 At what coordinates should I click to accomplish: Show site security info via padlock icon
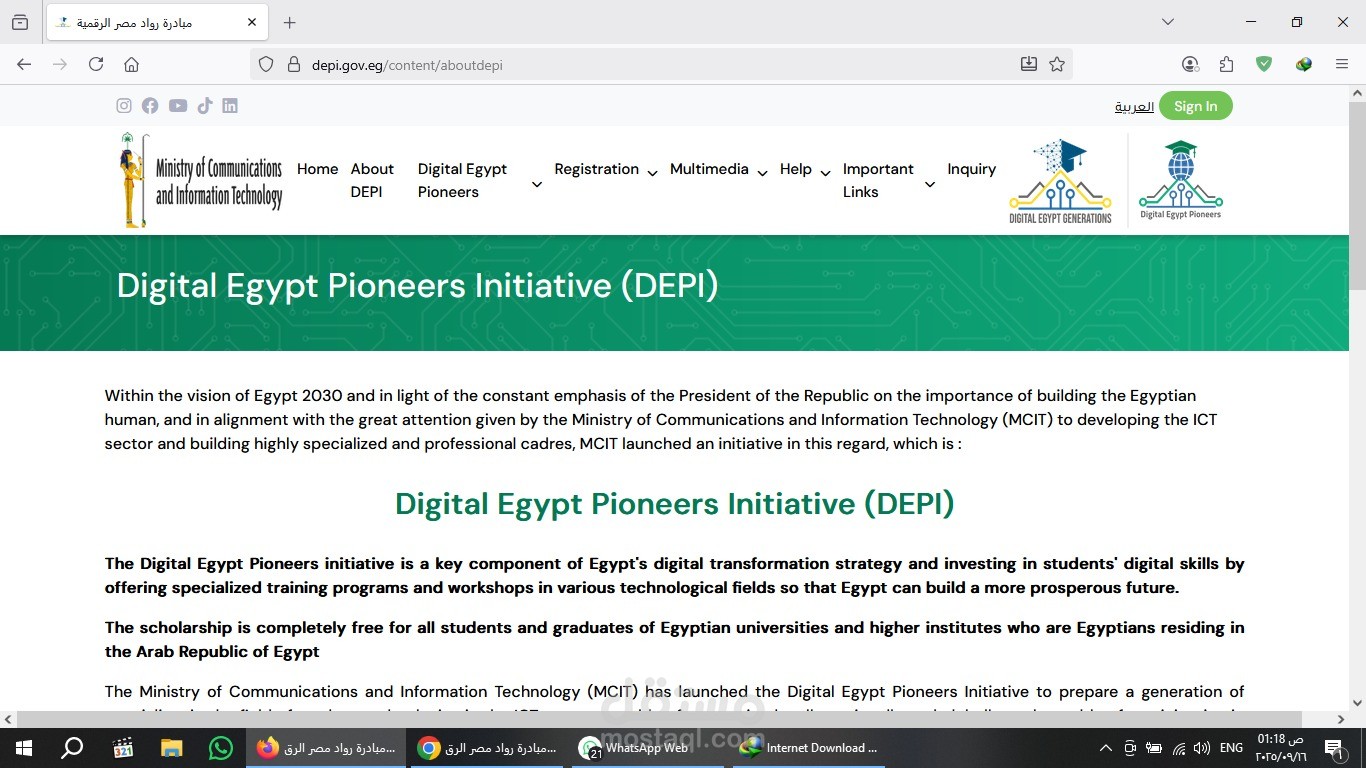click(x=294, y=64)
